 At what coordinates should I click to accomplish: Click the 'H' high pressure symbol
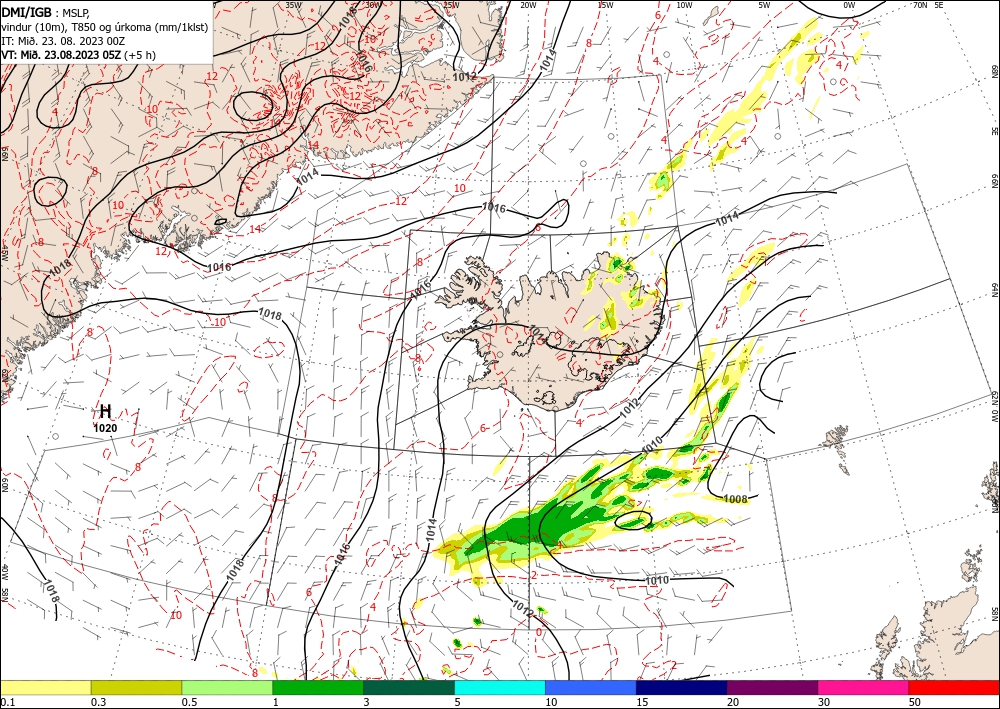click(x=106, y=411)
